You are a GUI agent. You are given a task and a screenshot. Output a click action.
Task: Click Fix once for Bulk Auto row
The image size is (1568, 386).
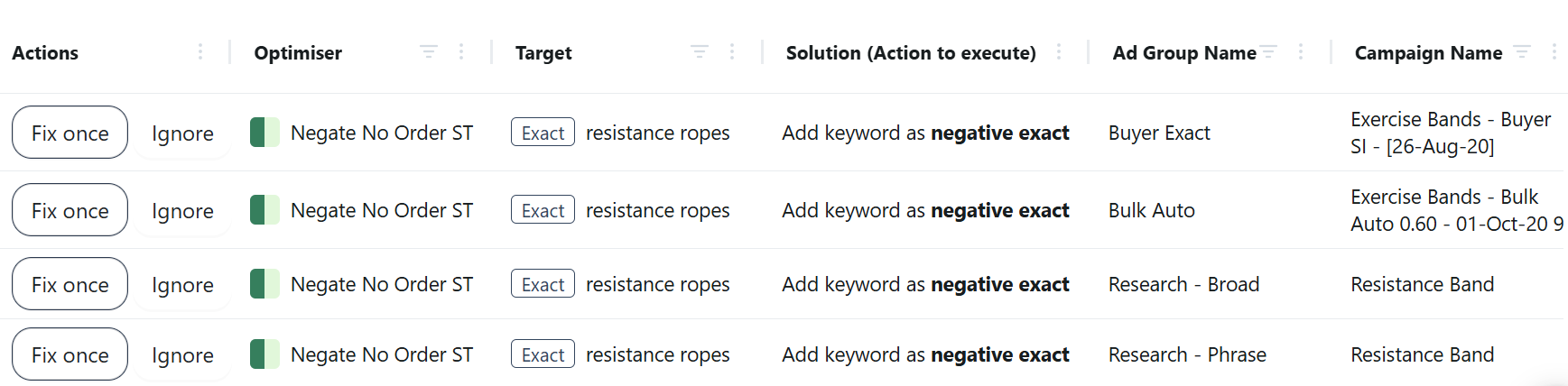pos(70,210)
